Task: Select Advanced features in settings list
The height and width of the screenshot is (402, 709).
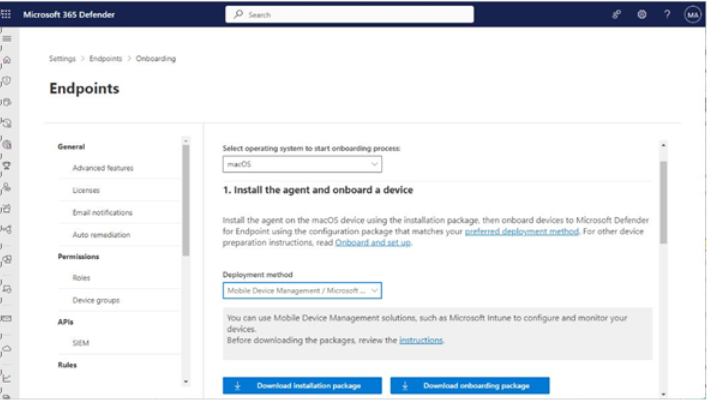Action: (x=103, y=168)
